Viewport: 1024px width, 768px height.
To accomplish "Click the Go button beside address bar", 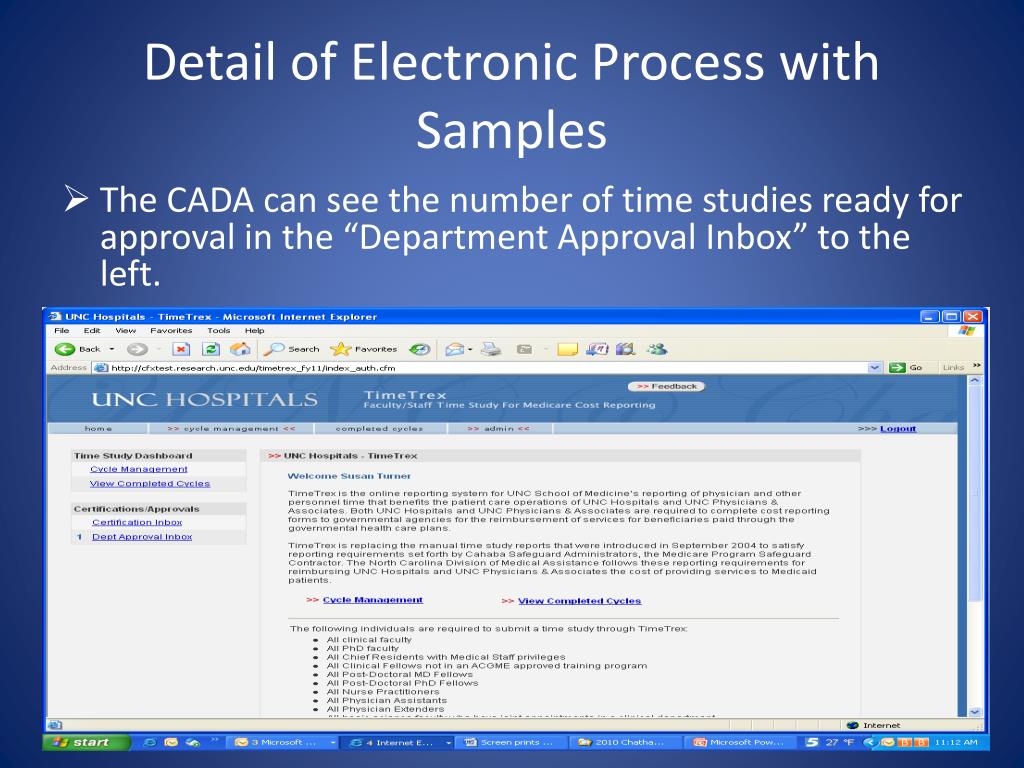I will [x=906, y=368].
